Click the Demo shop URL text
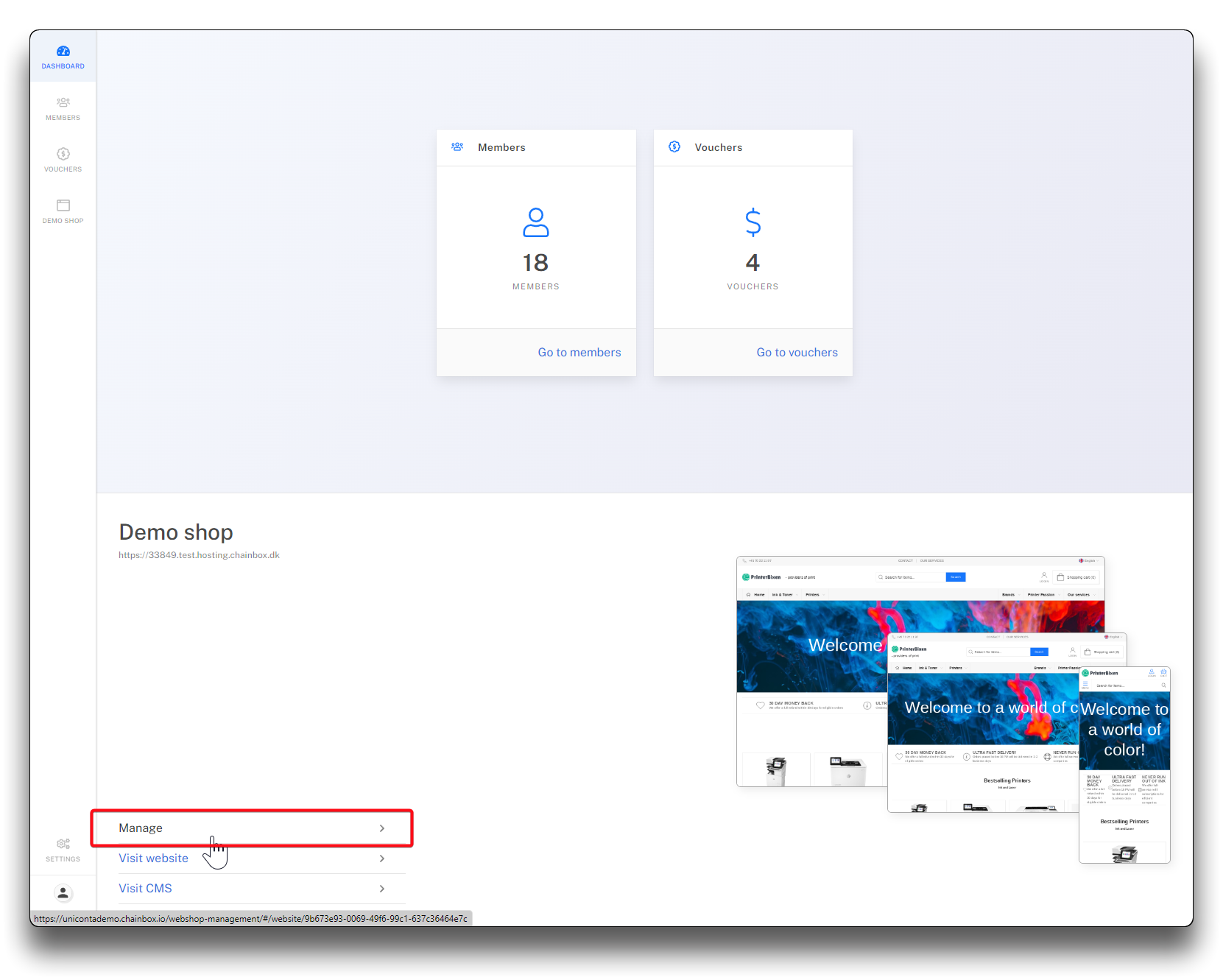 click(x=200, y=555)
